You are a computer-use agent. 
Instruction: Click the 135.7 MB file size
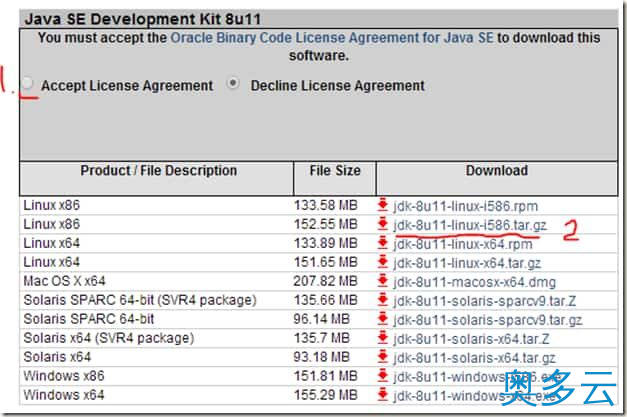(x=322, y=338)
